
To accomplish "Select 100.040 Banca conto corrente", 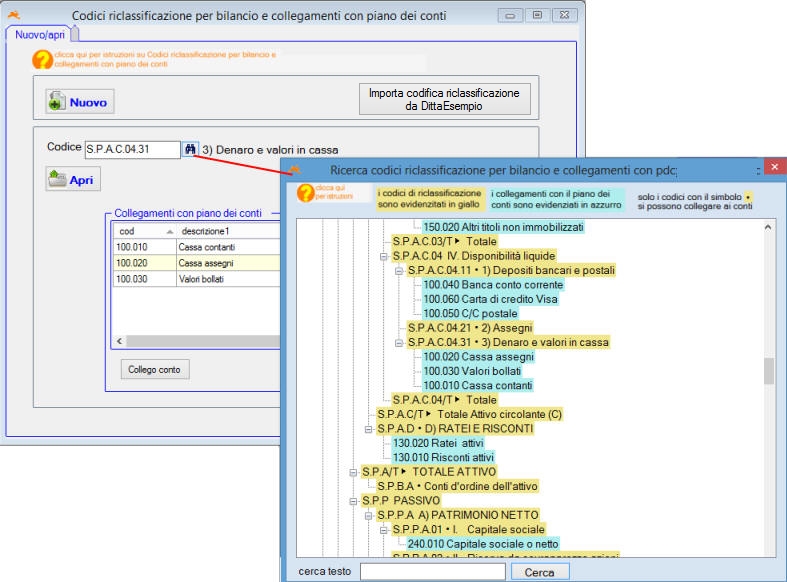I will [x=493, y=285].
